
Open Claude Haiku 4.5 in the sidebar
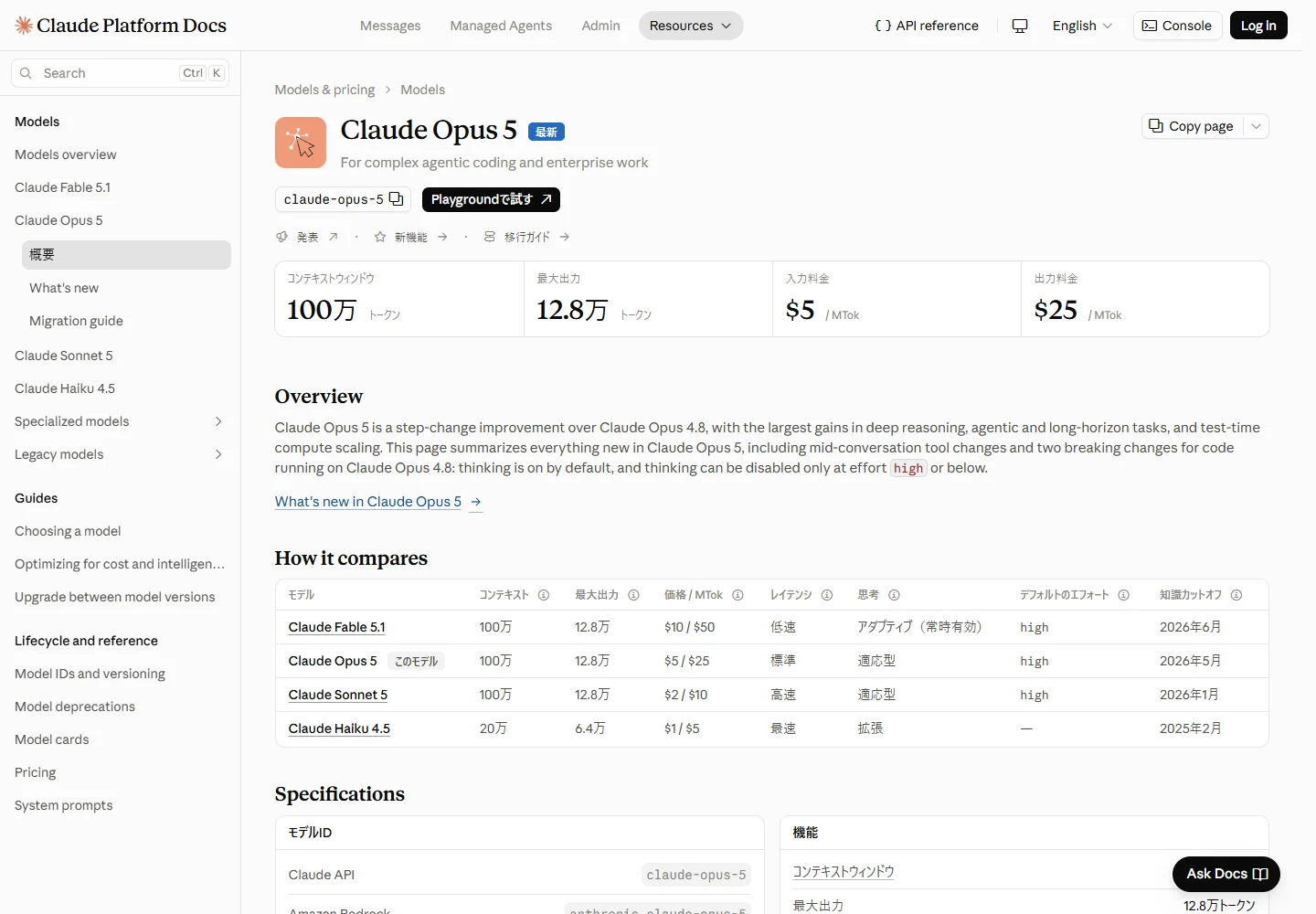(65, 388)
